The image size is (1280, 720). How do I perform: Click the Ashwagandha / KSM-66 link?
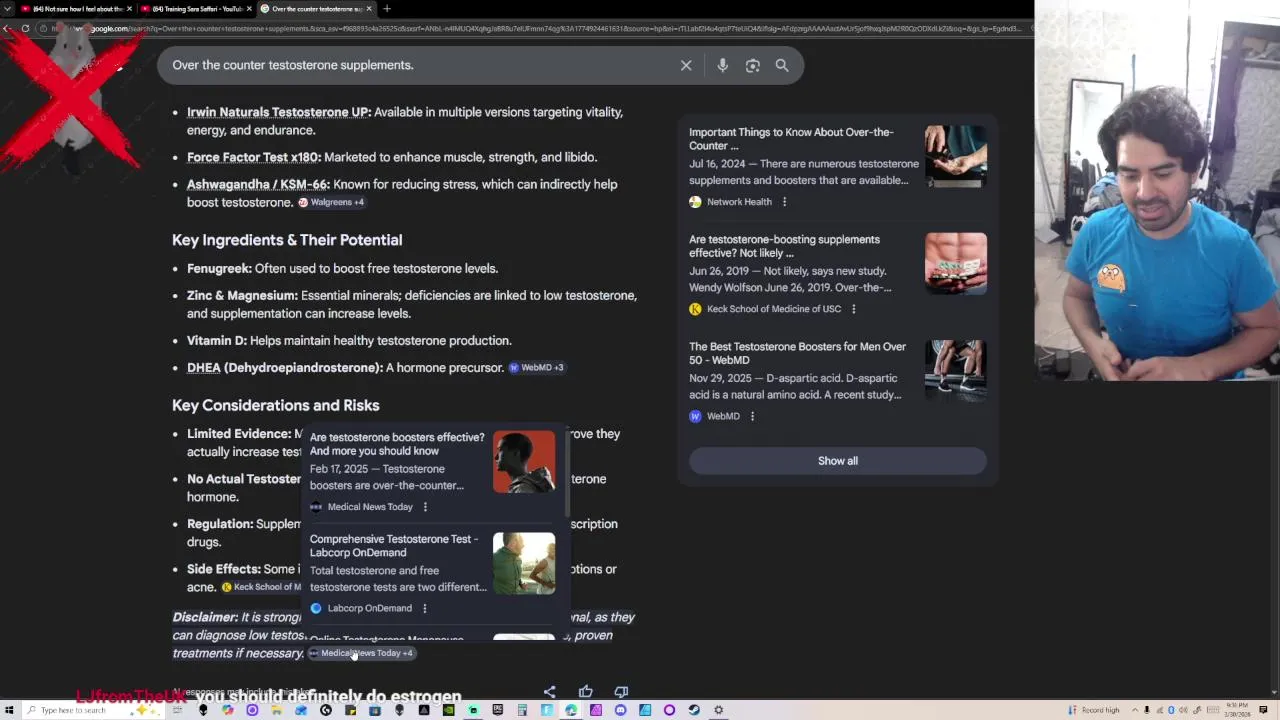click(258, 184)
